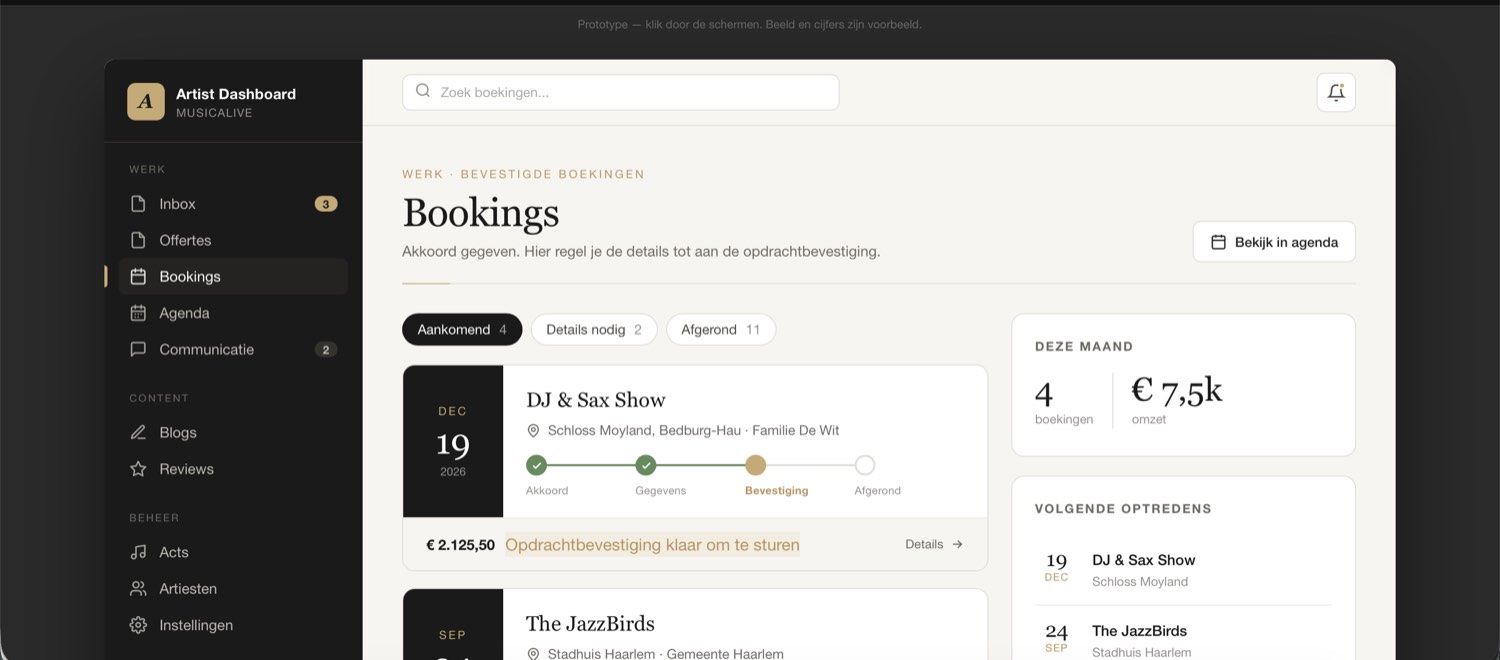Screen dimensions: 1500x660
Task: Click the Reviews star icon
Action: 138,469
